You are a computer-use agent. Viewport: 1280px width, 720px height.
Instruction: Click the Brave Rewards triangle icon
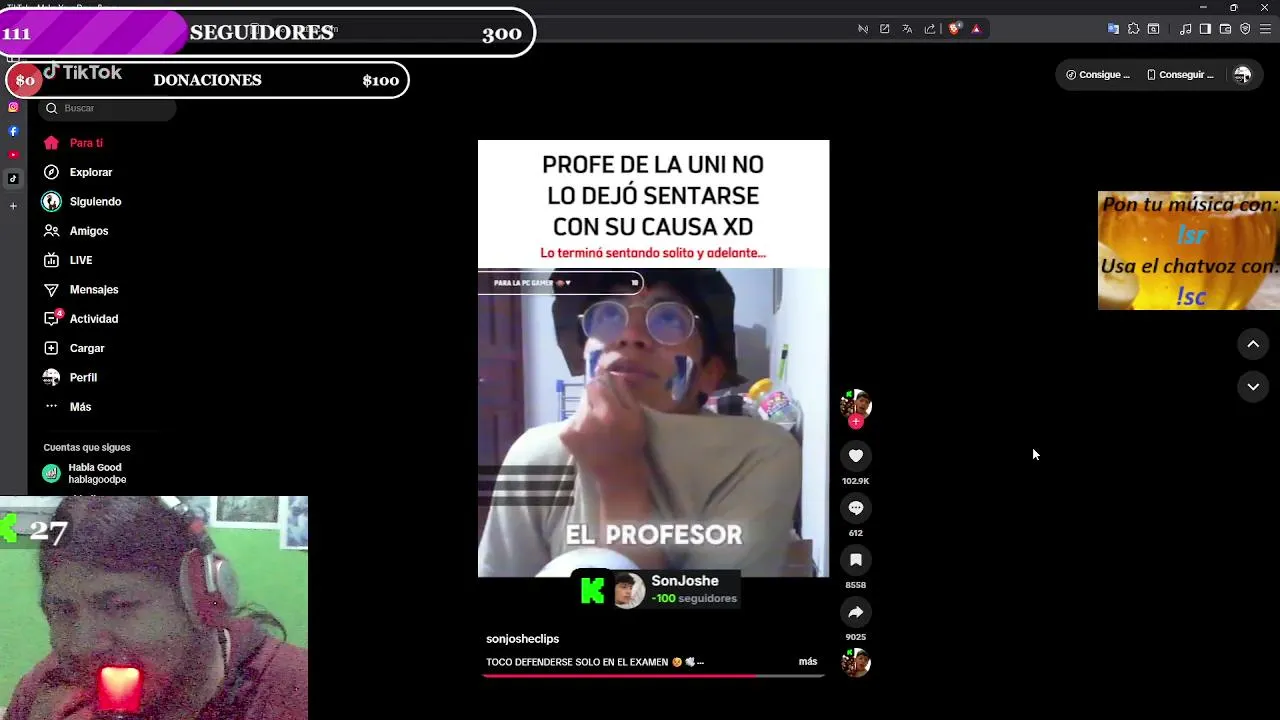(x=976, y=29)
